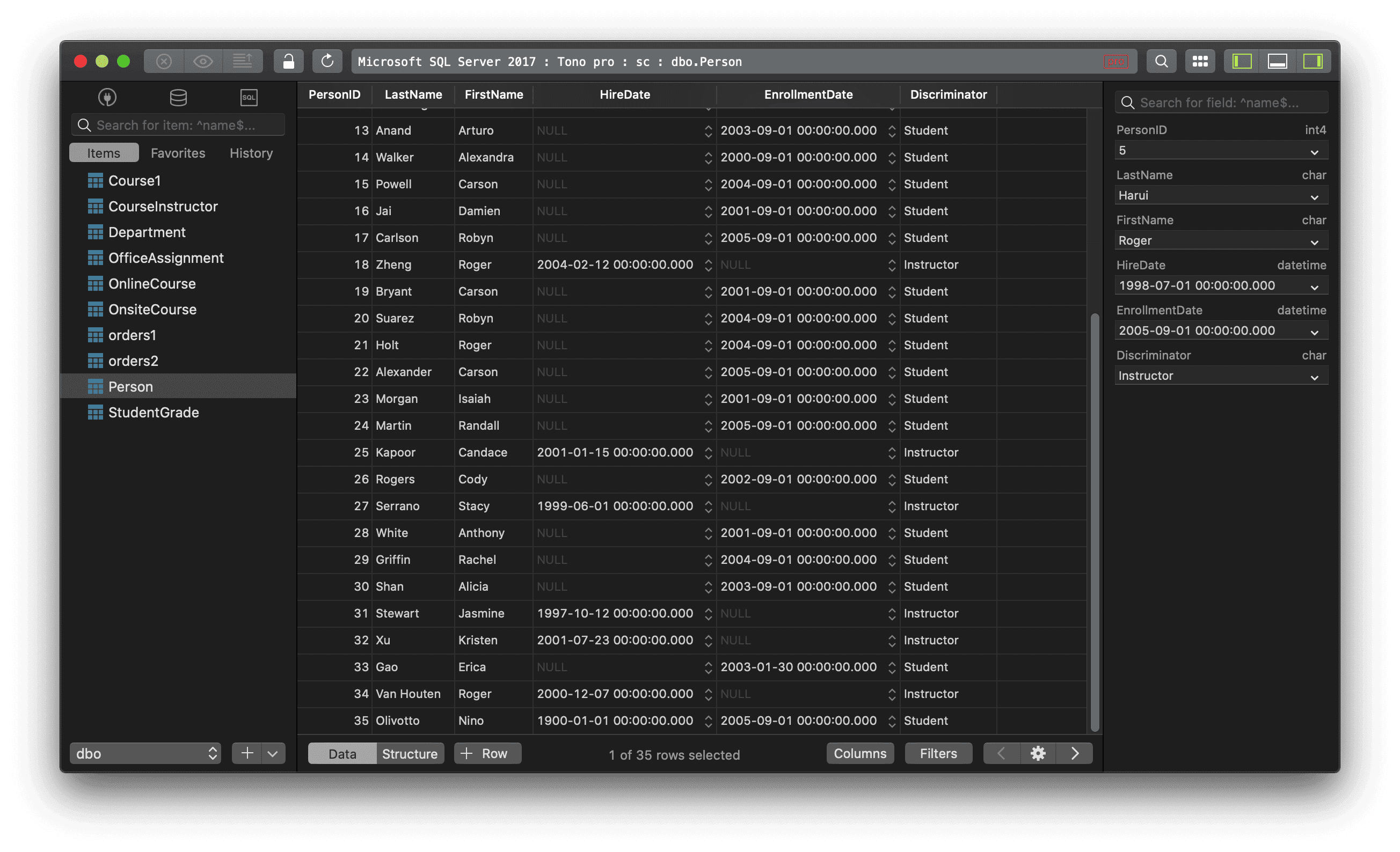Switch to the Favorites tab
Viewport: 1400px width, 852px height.
tap(178, 153)
